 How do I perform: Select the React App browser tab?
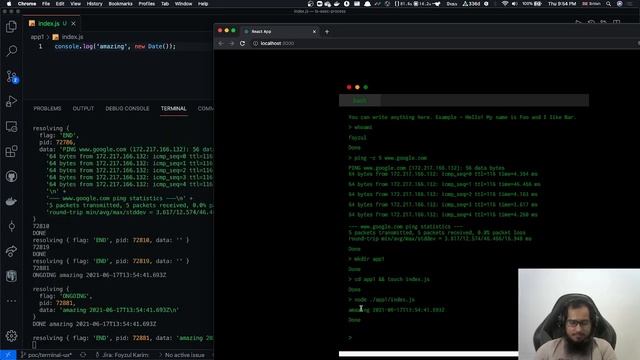(280, 31)
